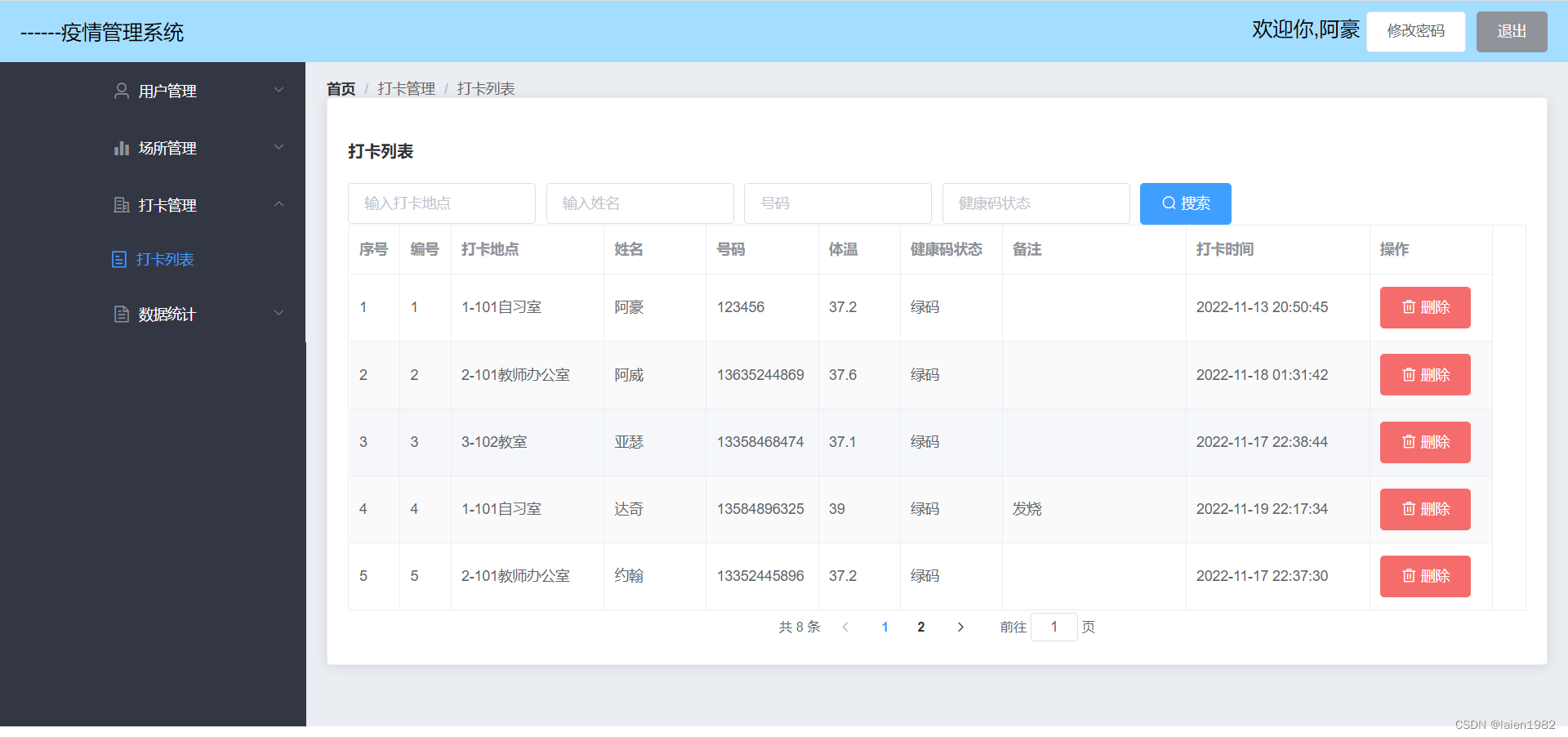
Task: Select page 2 in pagination
Action: click(x=921, y=627)
